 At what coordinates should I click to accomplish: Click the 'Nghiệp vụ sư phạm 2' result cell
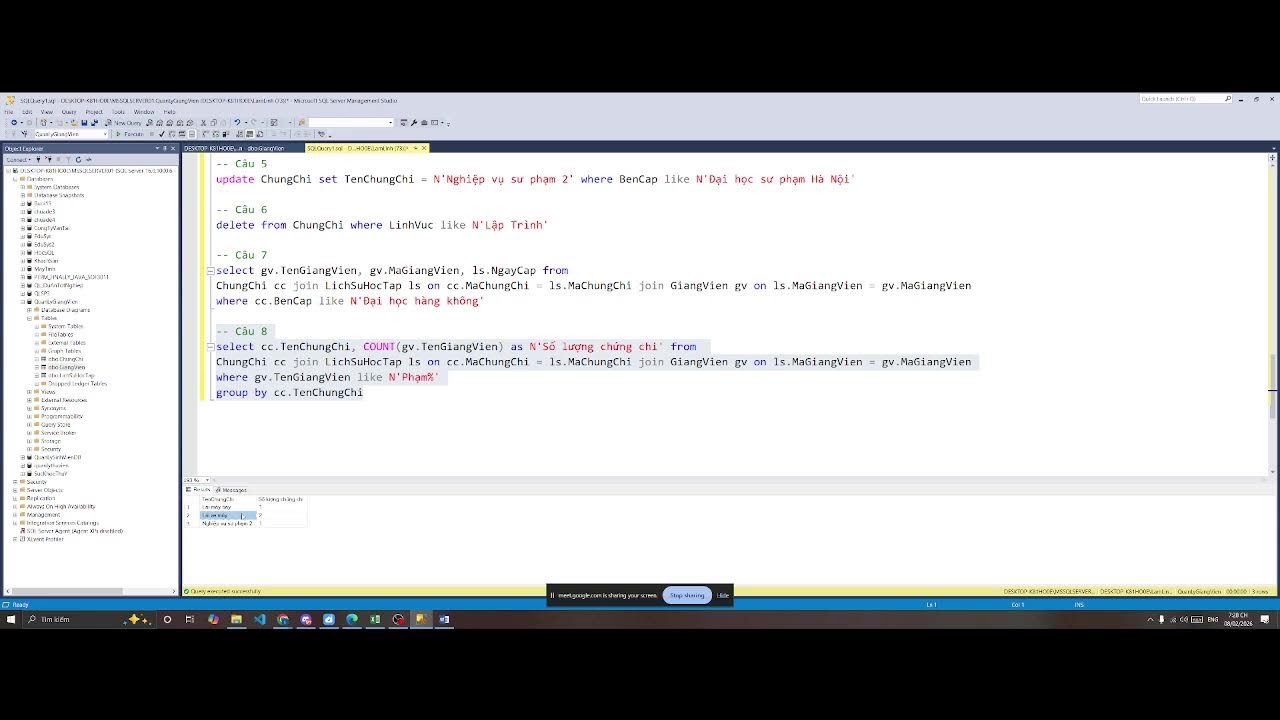tap(228, 523)
